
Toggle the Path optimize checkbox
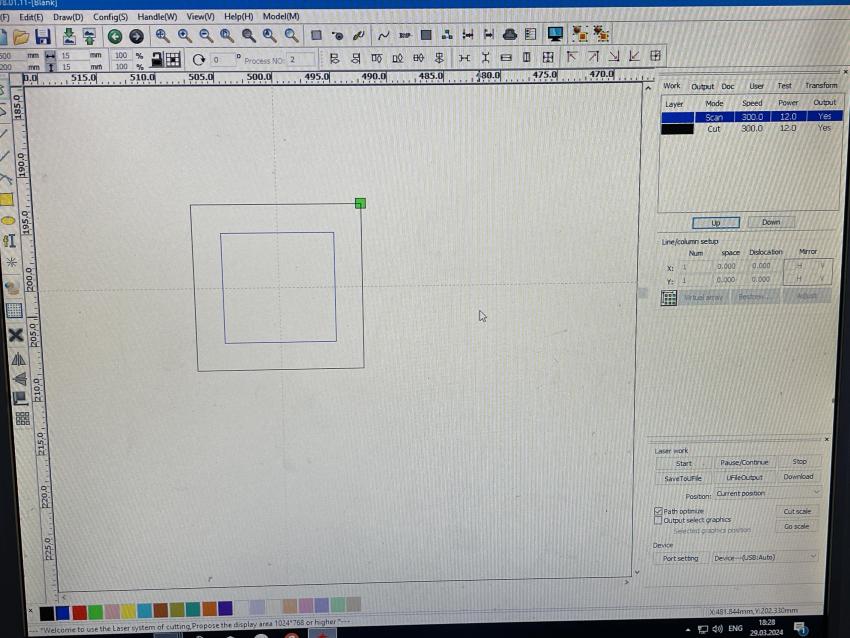(658, 511)
